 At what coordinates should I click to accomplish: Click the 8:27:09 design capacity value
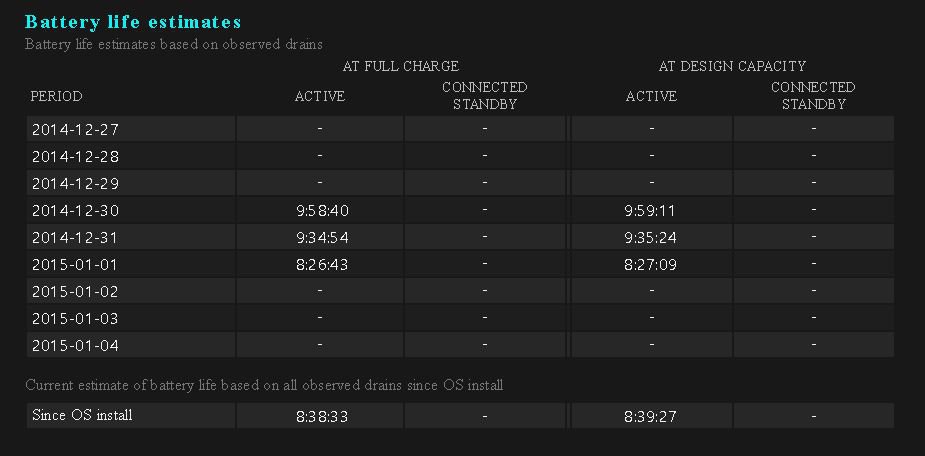point(651,264)
